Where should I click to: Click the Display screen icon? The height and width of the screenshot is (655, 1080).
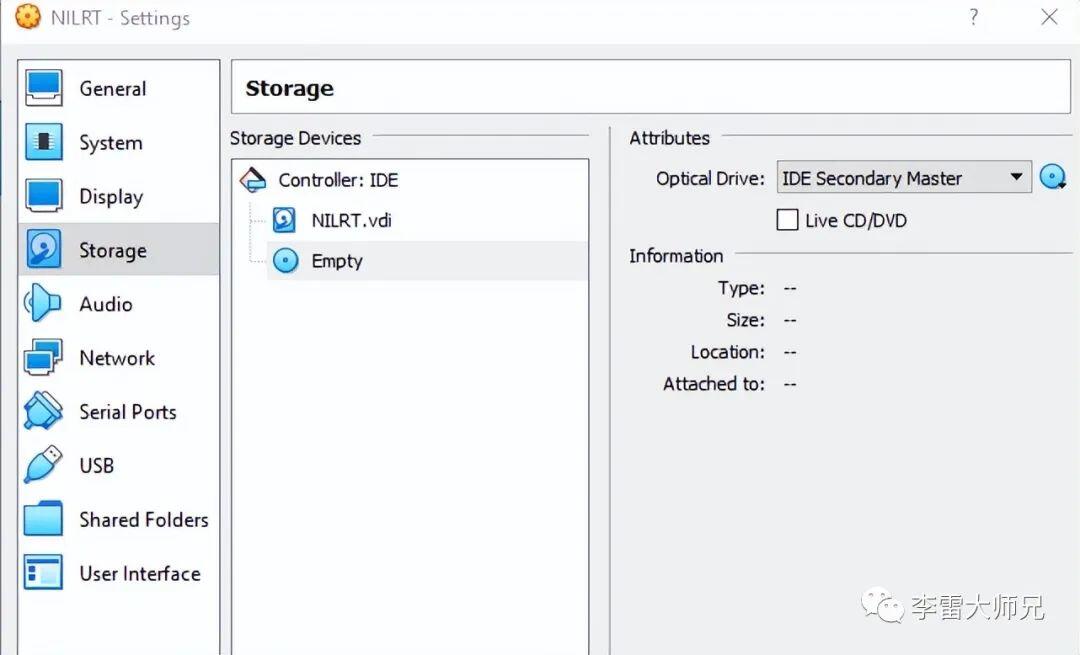[x=44, y=197]
